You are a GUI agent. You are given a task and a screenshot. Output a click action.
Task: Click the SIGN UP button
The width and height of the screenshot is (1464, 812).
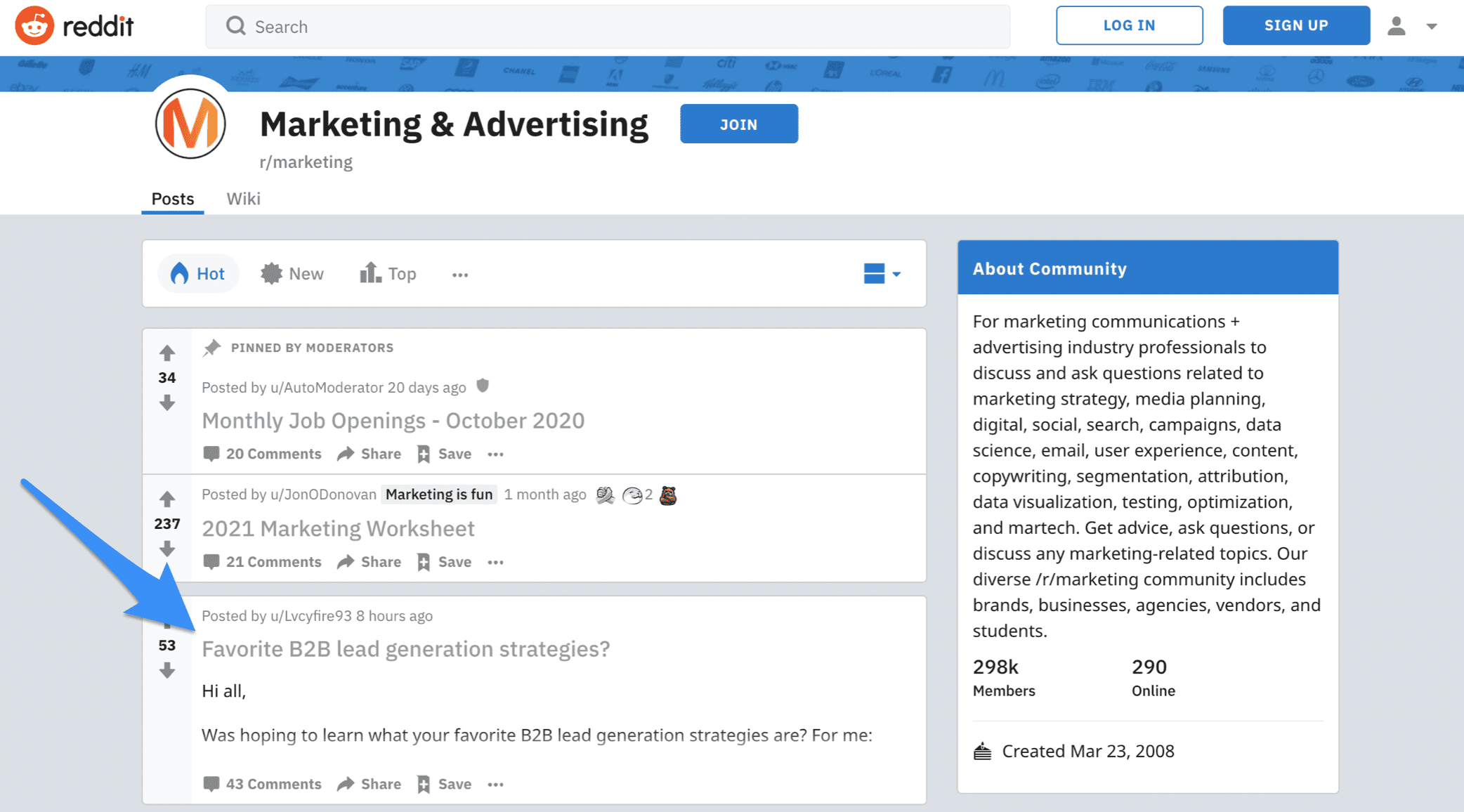1296,25
